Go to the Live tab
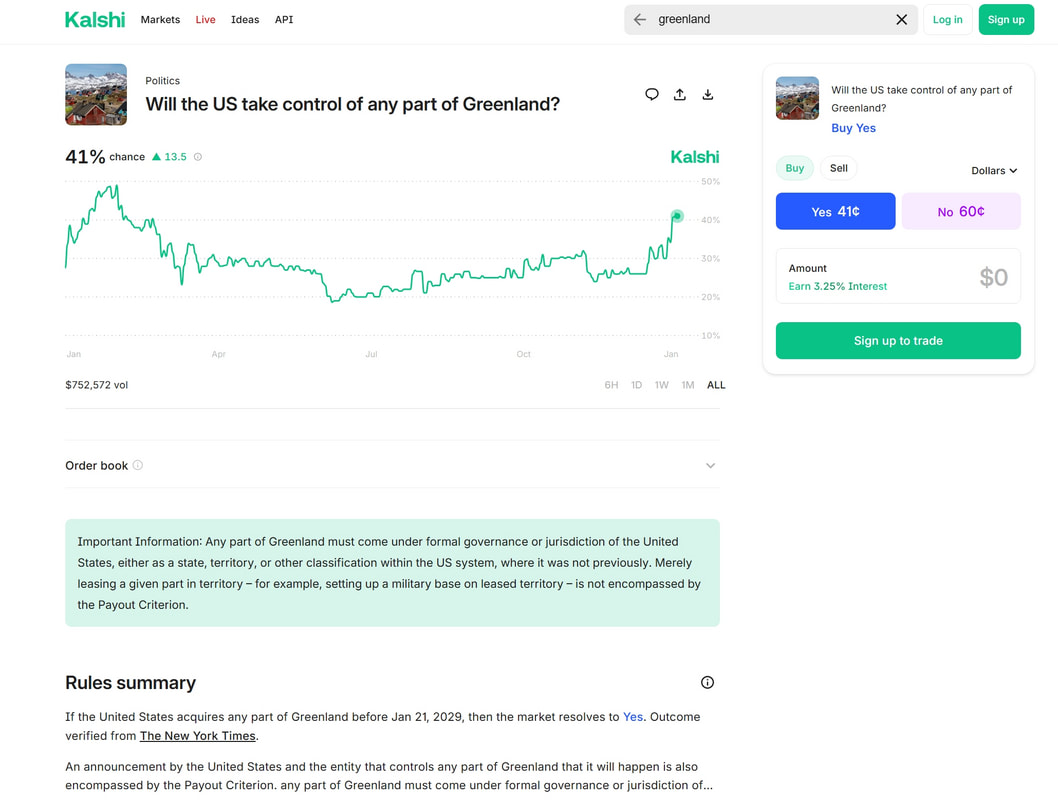Image resolution: width=1058 pixels, height=800 pixels. point(205,20)
